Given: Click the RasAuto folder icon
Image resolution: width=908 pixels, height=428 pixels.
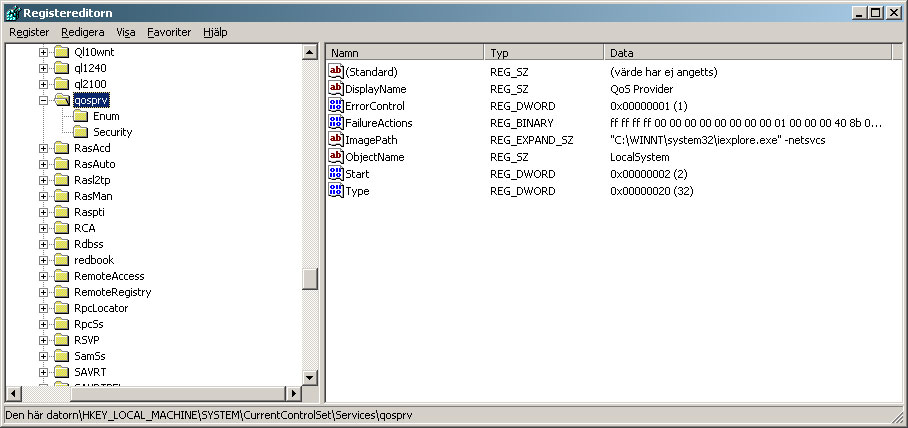Looking at the screenshot, I should 61,164.
